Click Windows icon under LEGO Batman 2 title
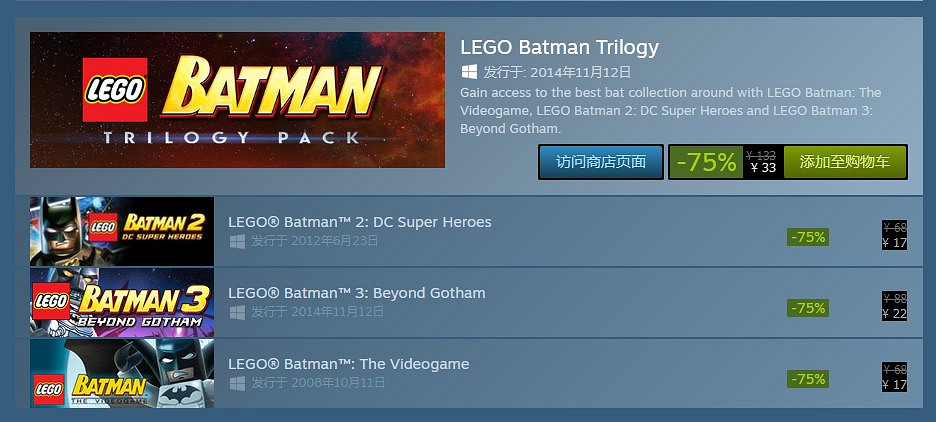 coord(237,241)
